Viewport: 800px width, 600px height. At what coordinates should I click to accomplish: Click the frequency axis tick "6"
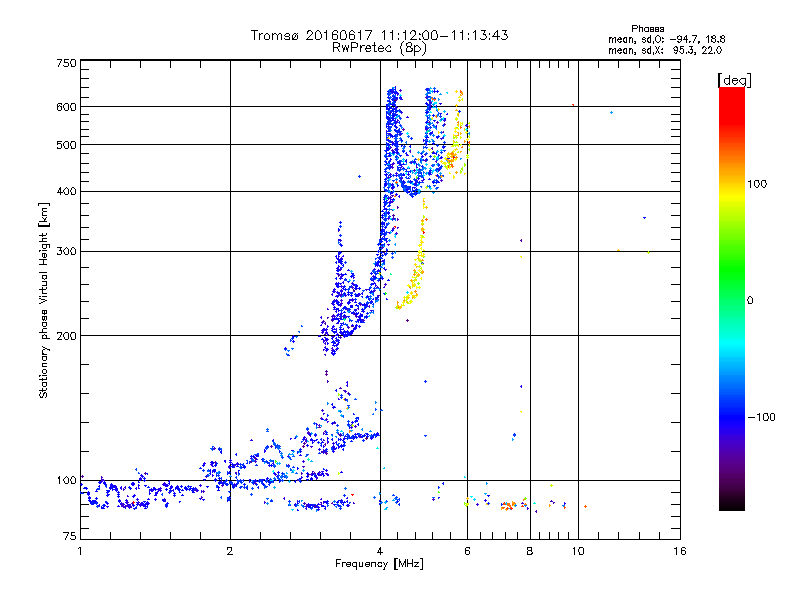[467, 551]
